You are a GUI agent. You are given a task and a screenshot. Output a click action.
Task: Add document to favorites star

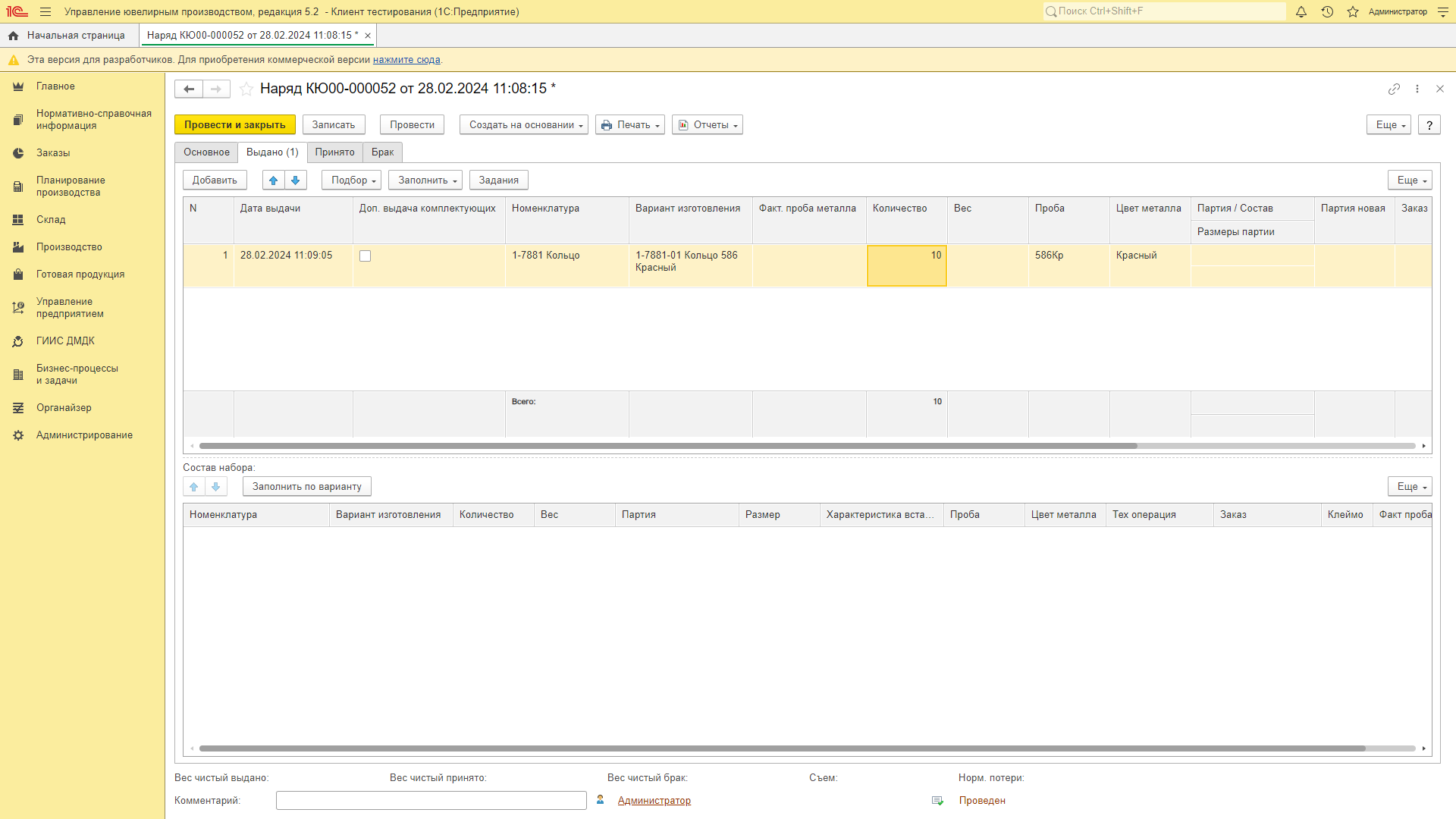pos(246,89)
